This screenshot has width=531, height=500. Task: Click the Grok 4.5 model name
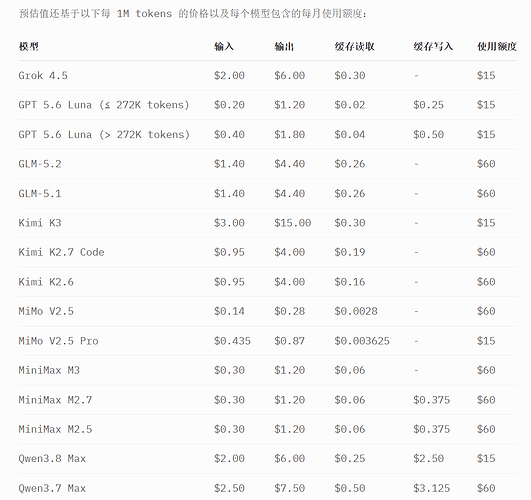click(x=43, y=75)
